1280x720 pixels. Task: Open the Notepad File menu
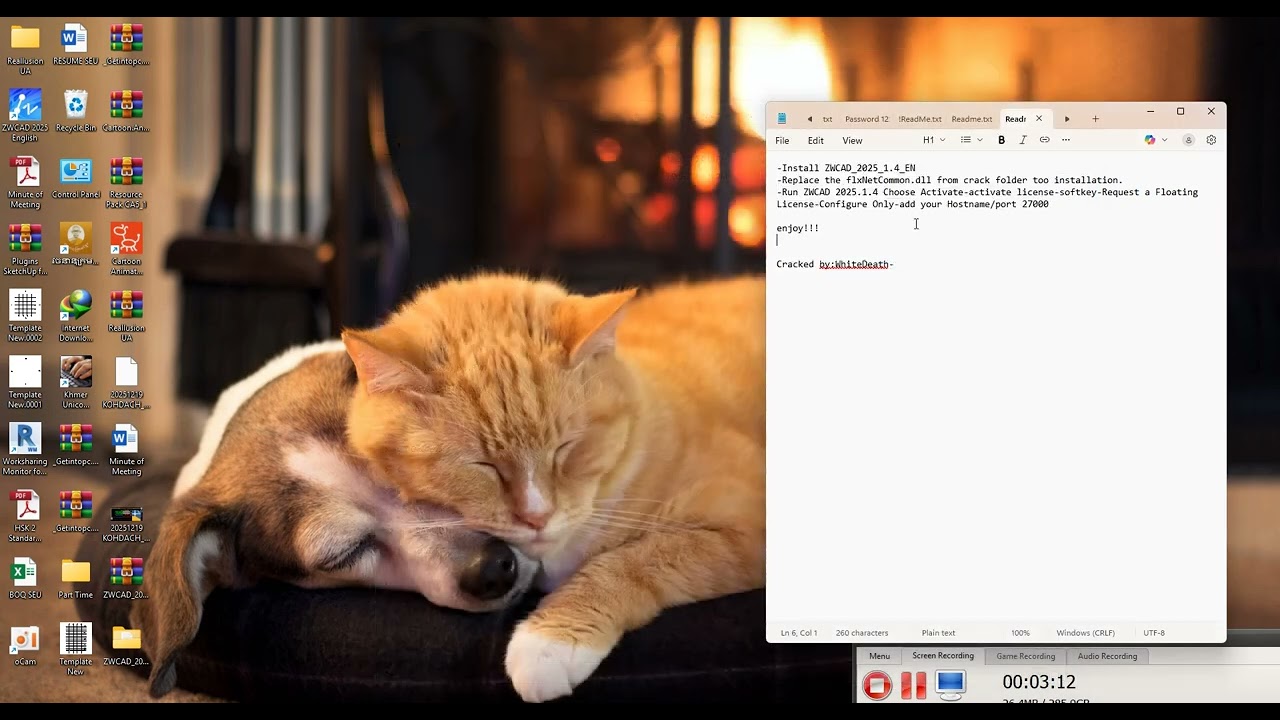point(782,141)
